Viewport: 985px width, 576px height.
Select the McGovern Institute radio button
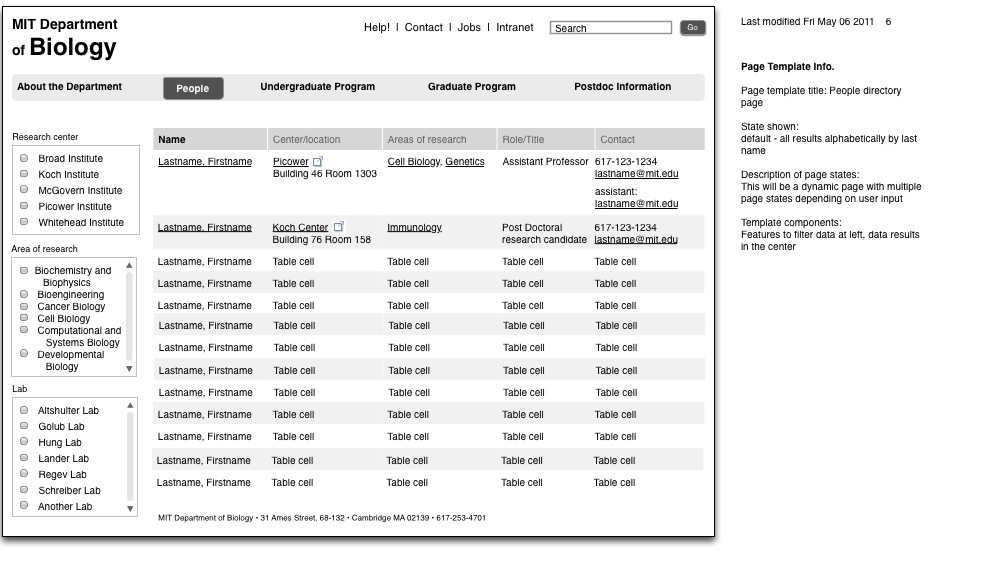point(24,189)
